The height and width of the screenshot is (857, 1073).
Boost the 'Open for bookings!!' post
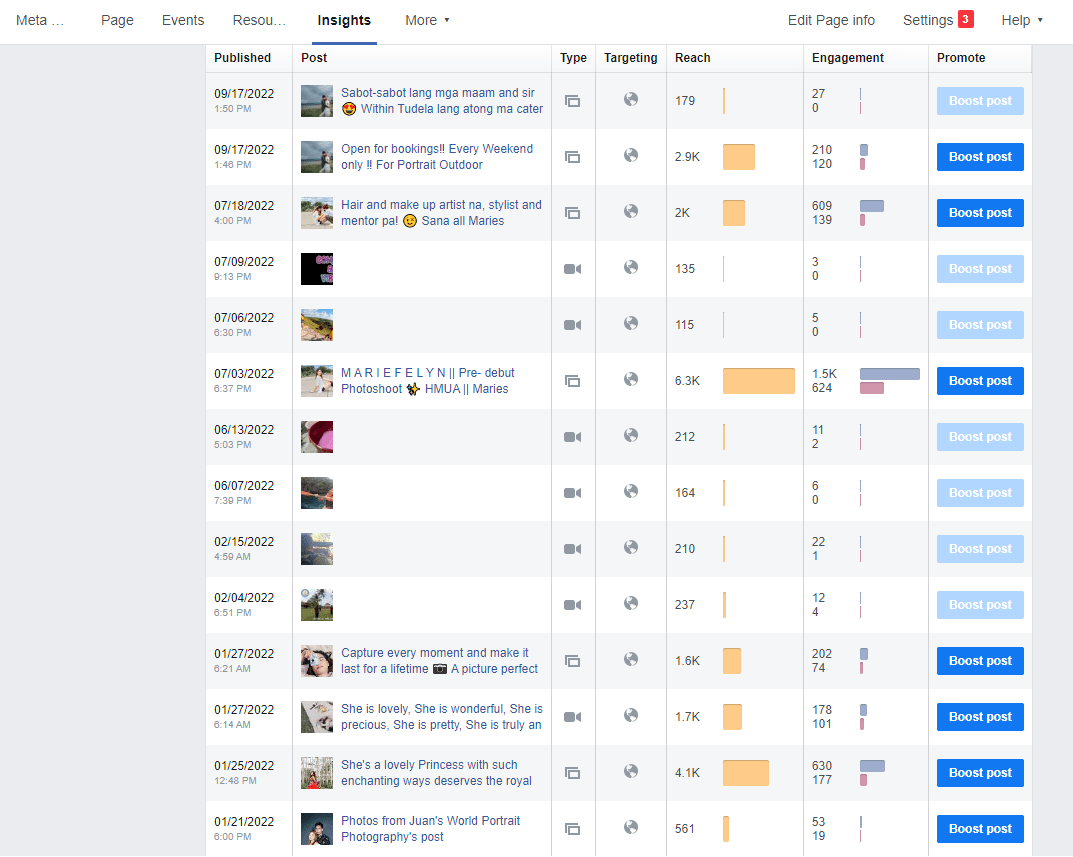(x=980, y=157)
